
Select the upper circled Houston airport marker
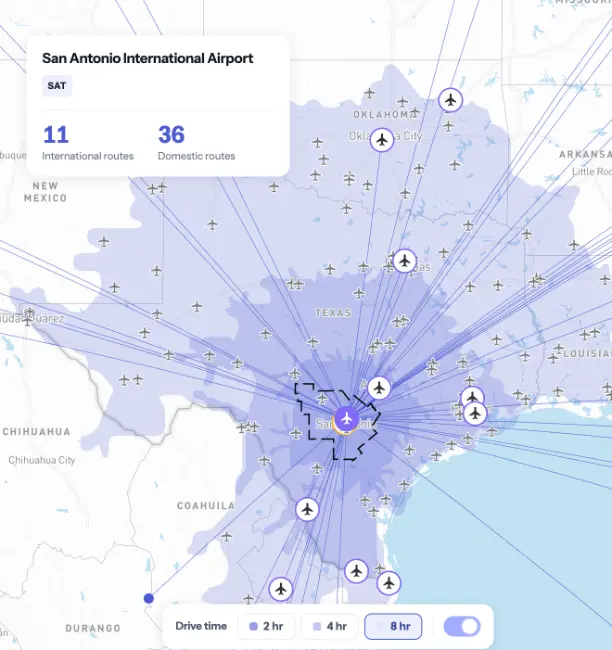click(472, 397)
